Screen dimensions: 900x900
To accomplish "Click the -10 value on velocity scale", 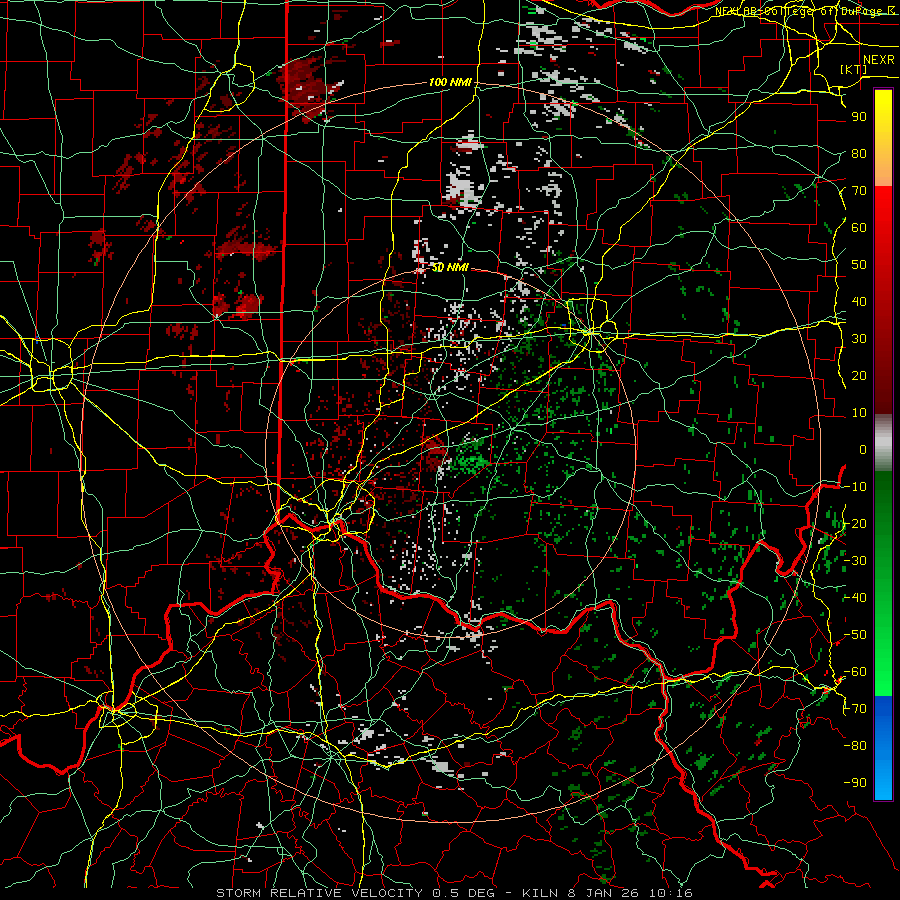I will pos(855,487).
